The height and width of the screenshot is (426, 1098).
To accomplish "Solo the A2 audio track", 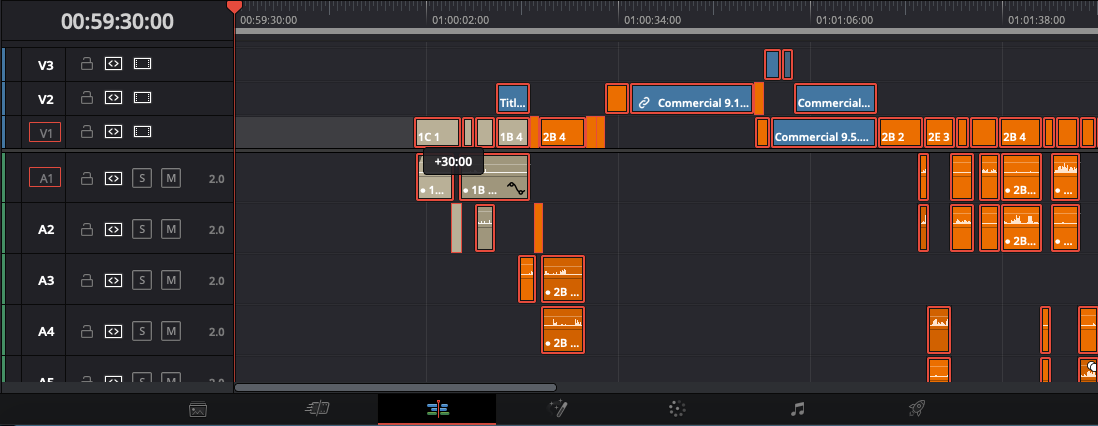I will [142, 229].
